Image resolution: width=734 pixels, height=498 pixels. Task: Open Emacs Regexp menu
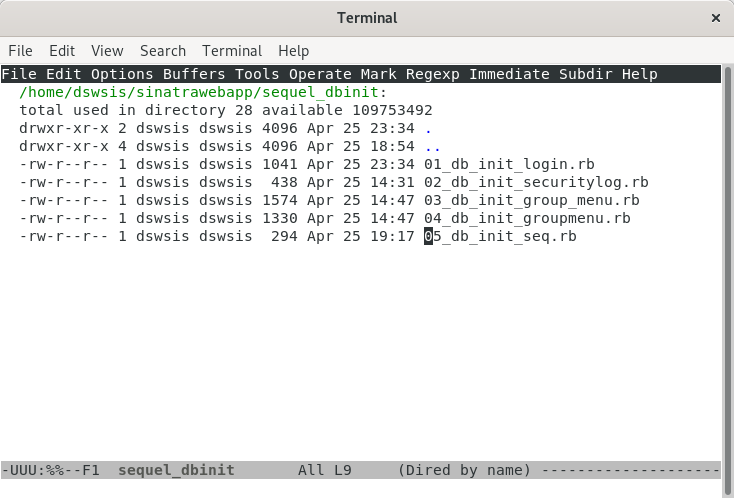tap(433, 74)
